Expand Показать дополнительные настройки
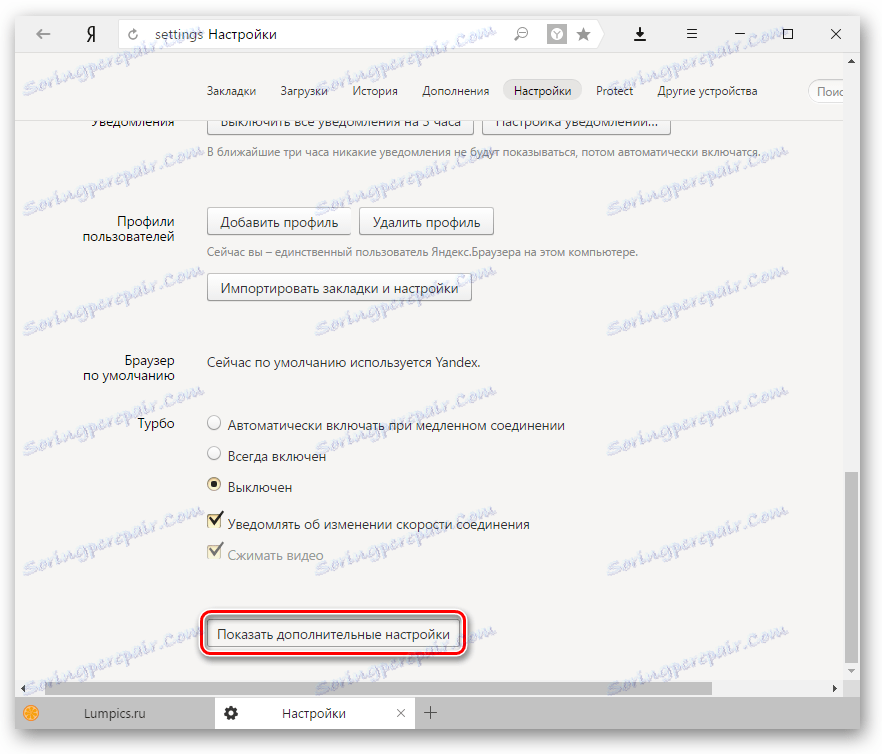 point(334,634)
